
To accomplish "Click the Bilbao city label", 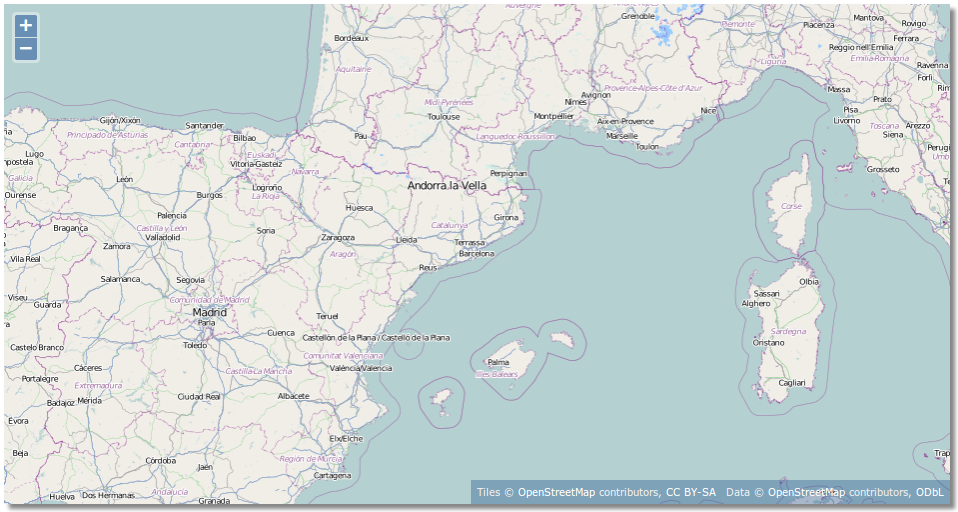I will pyautogui.click(x=244, y=138).
